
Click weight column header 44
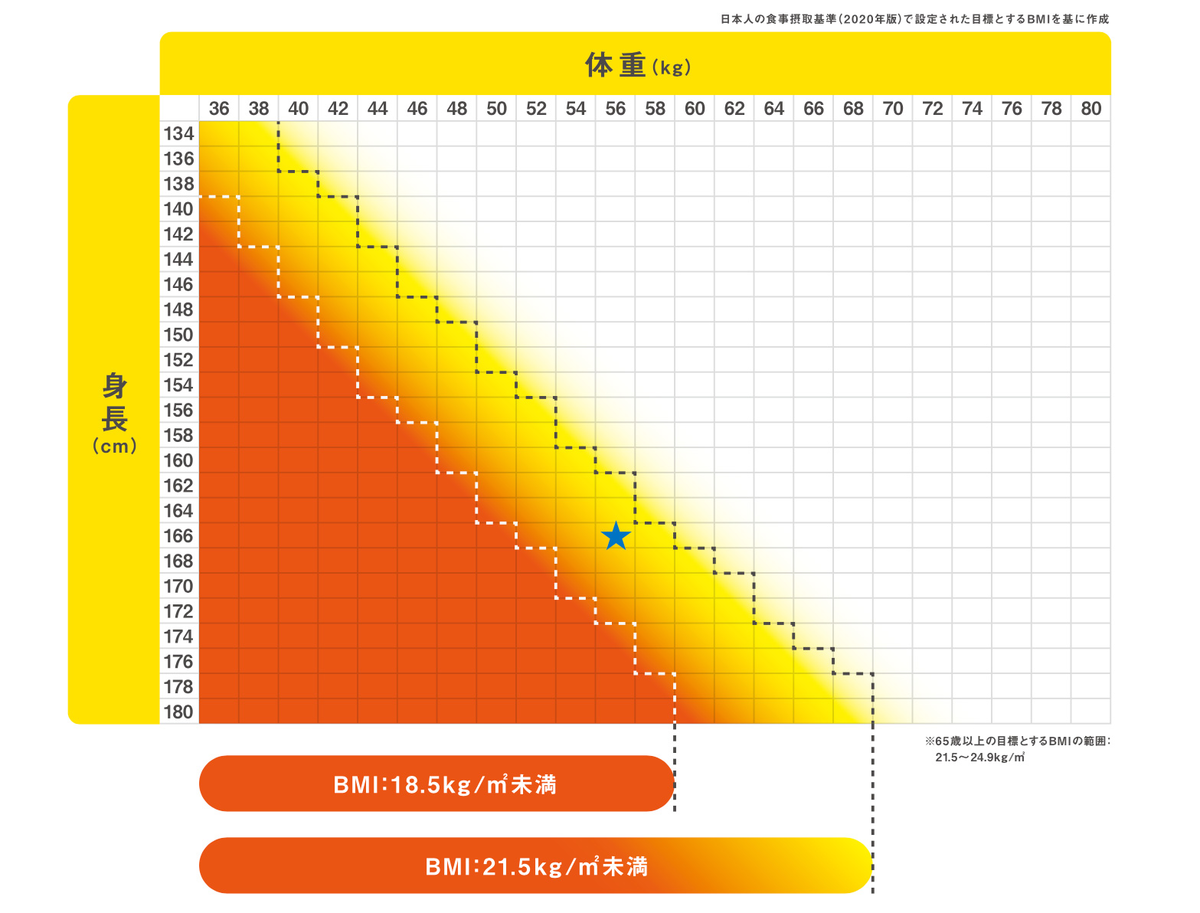tap(377, 108)
